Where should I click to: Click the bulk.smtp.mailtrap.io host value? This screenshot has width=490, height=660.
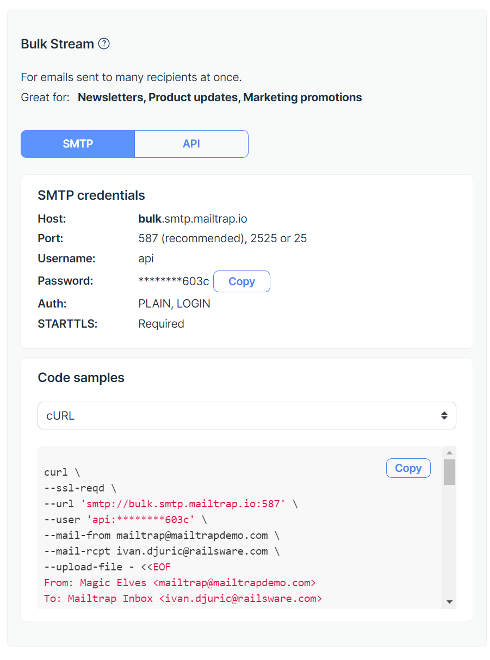pos(193,219)
